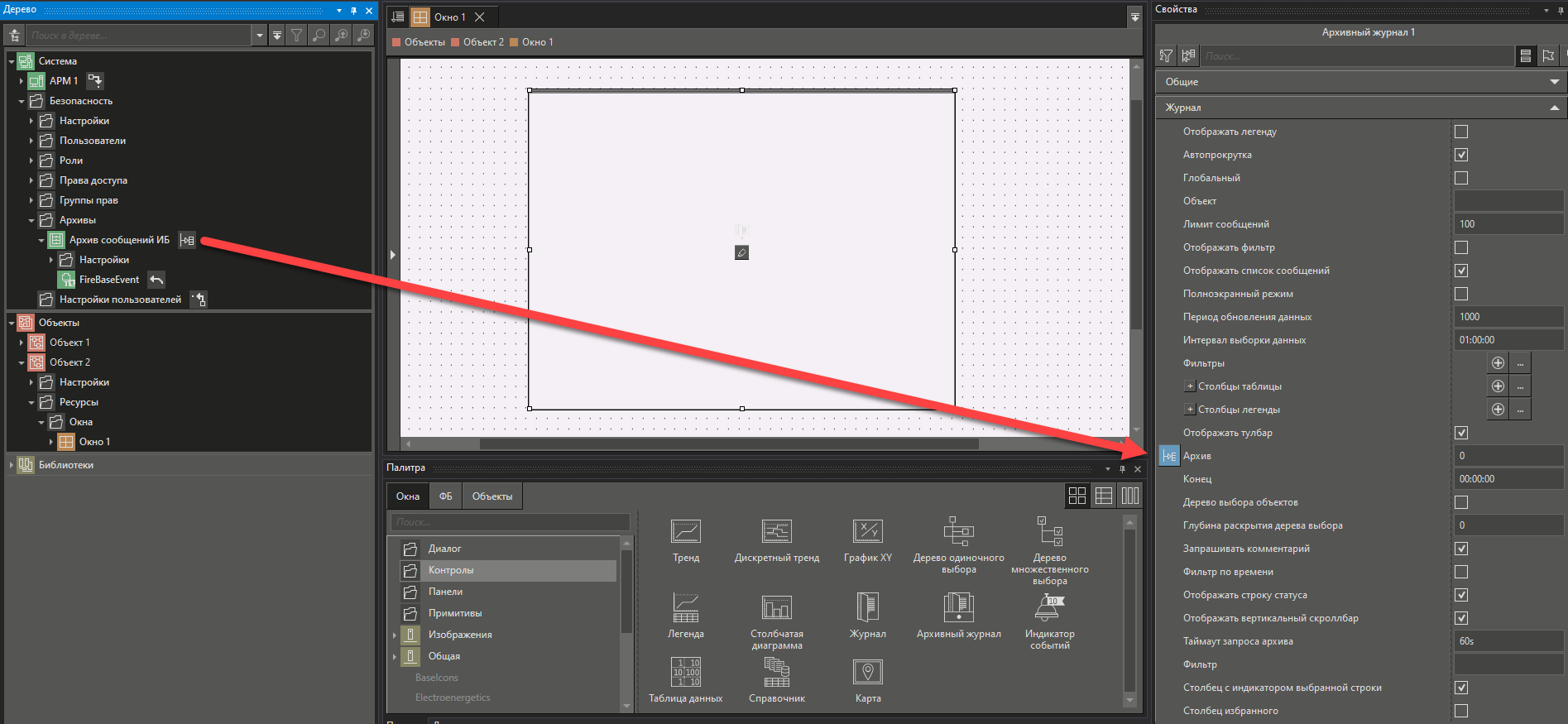Click the link icon beside Архив сообщений ИБ
This screenshot has width=1568, height=724.
pyautogui.click(x=188, y=240)
